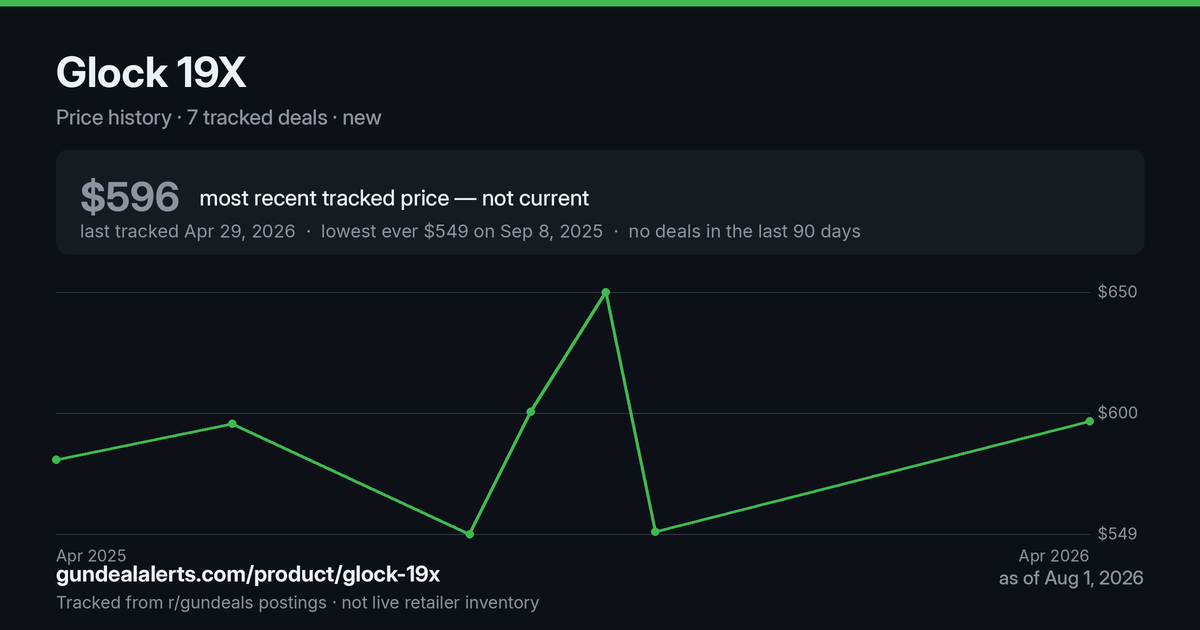Click the last data point near $600
This screenshot has width=1200, height=630.
(x=1089, y=421)
